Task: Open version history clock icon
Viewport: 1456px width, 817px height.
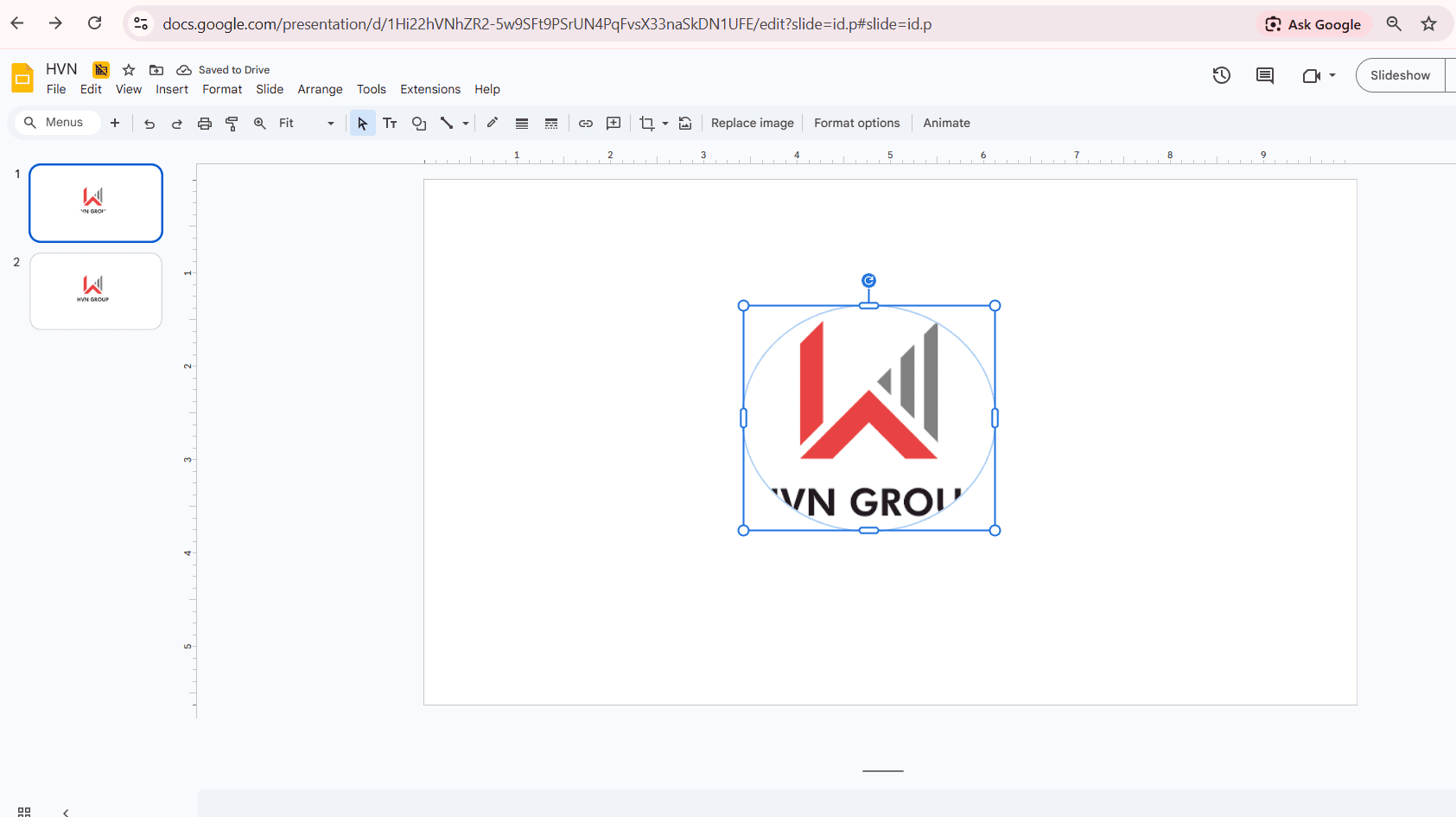Action: coord(1221,75)
